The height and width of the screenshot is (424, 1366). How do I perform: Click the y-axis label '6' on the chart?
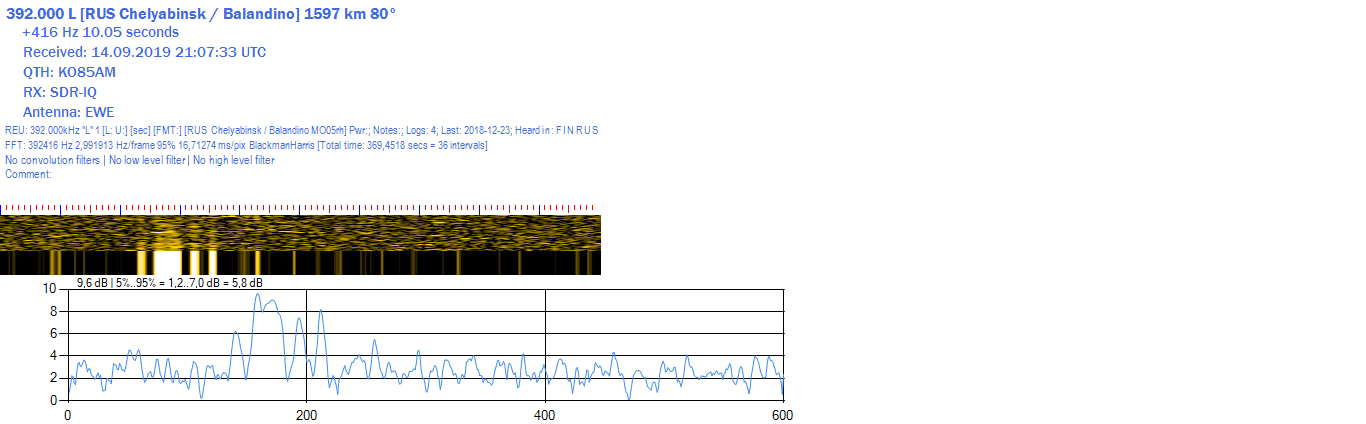(54, 333)
